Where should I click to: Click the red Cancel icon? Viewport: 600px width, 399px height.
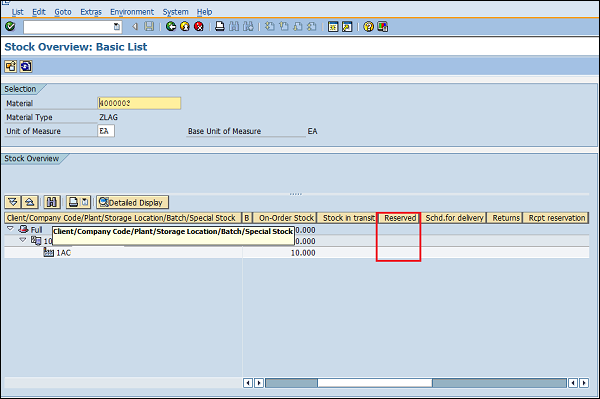(199, 26)
